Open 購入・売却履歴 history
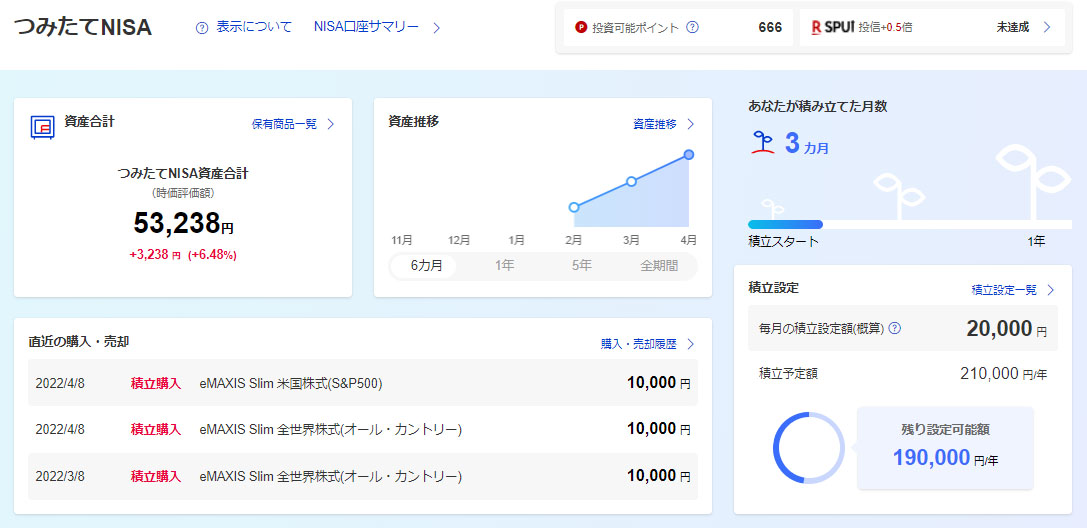This screenshot has width=1087, height=528. [x=646, y=344]
